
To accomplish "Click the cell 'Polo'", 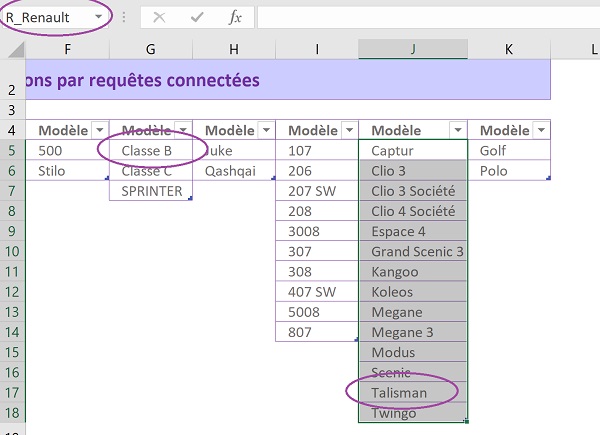I will (509, 171).
